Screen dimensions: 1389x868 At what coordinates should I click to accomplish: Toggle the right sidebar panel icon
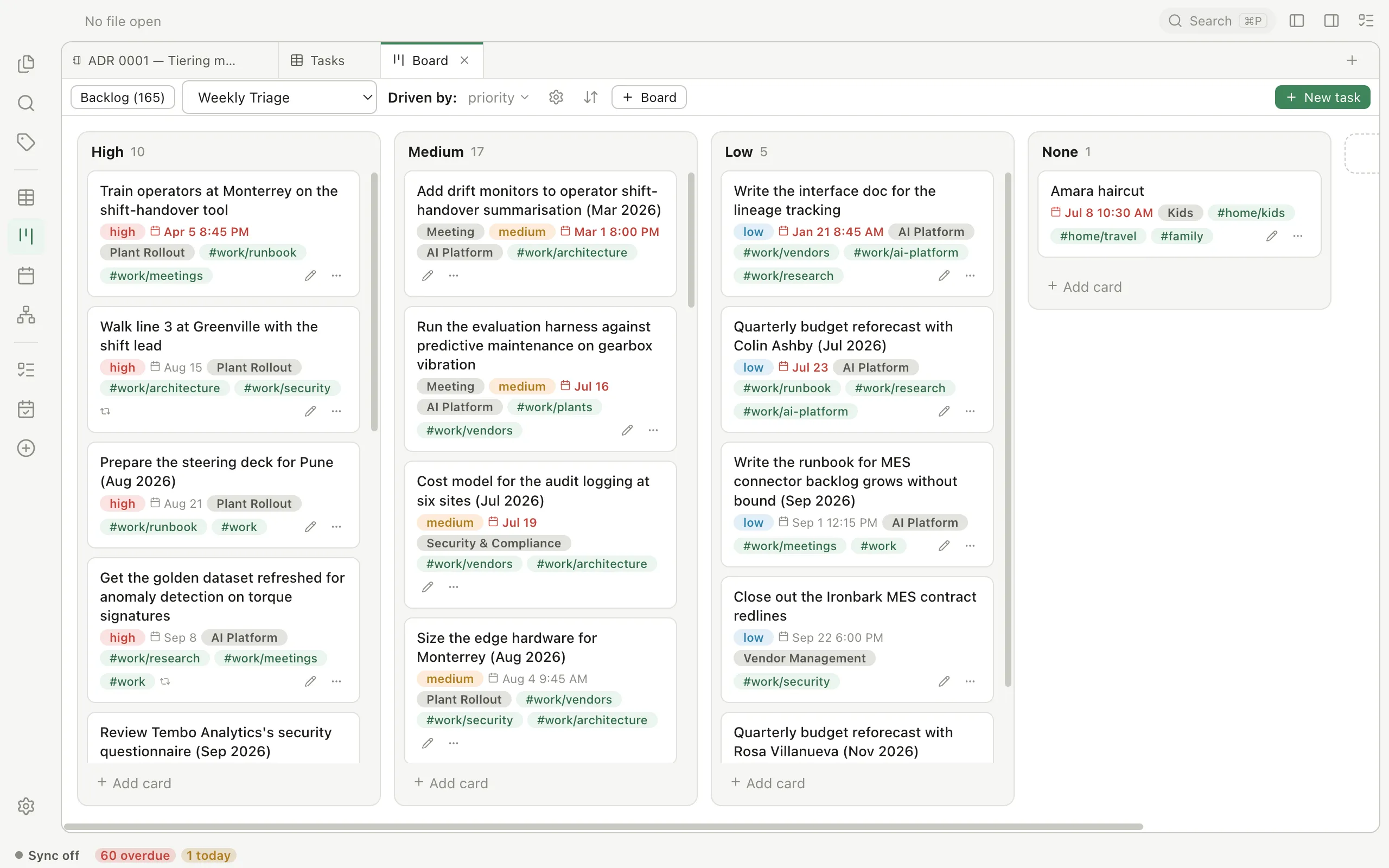(1331, 21)
